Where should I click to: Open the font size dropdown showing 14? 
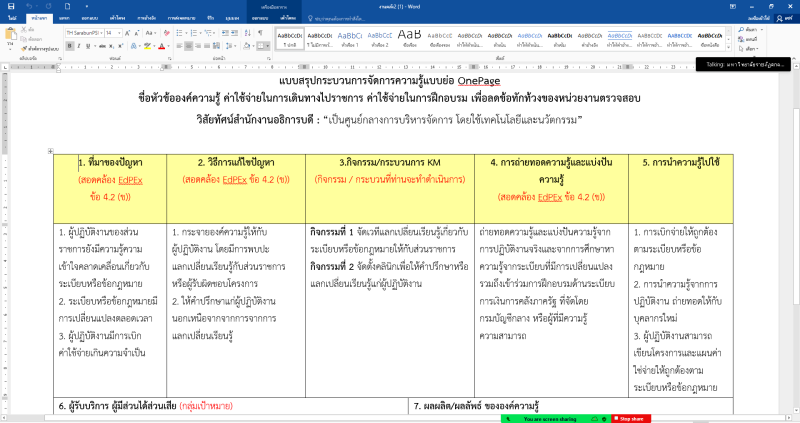(x=114, y=34)
